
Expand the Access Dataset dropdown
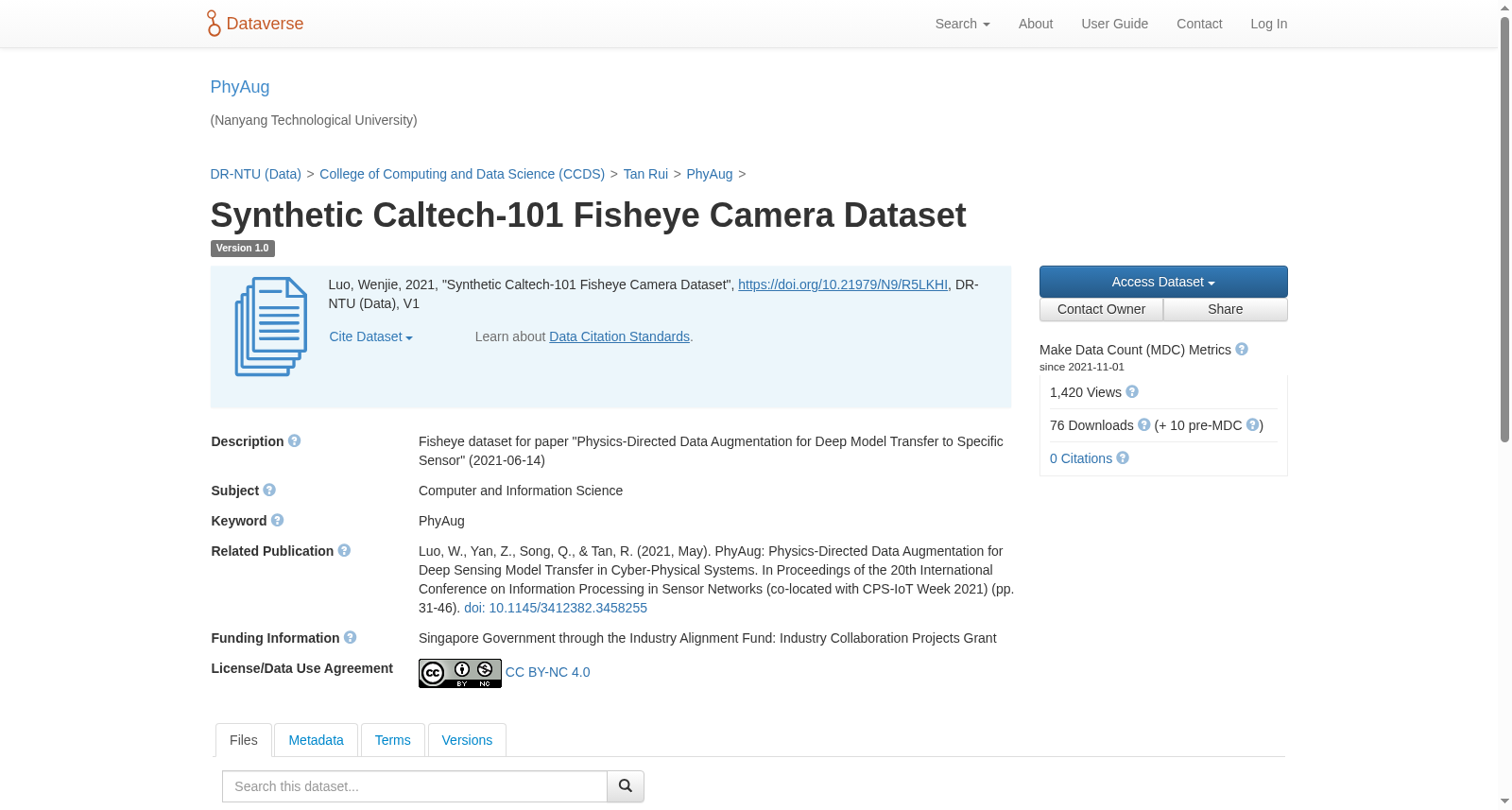click(x=1163, y=282)
